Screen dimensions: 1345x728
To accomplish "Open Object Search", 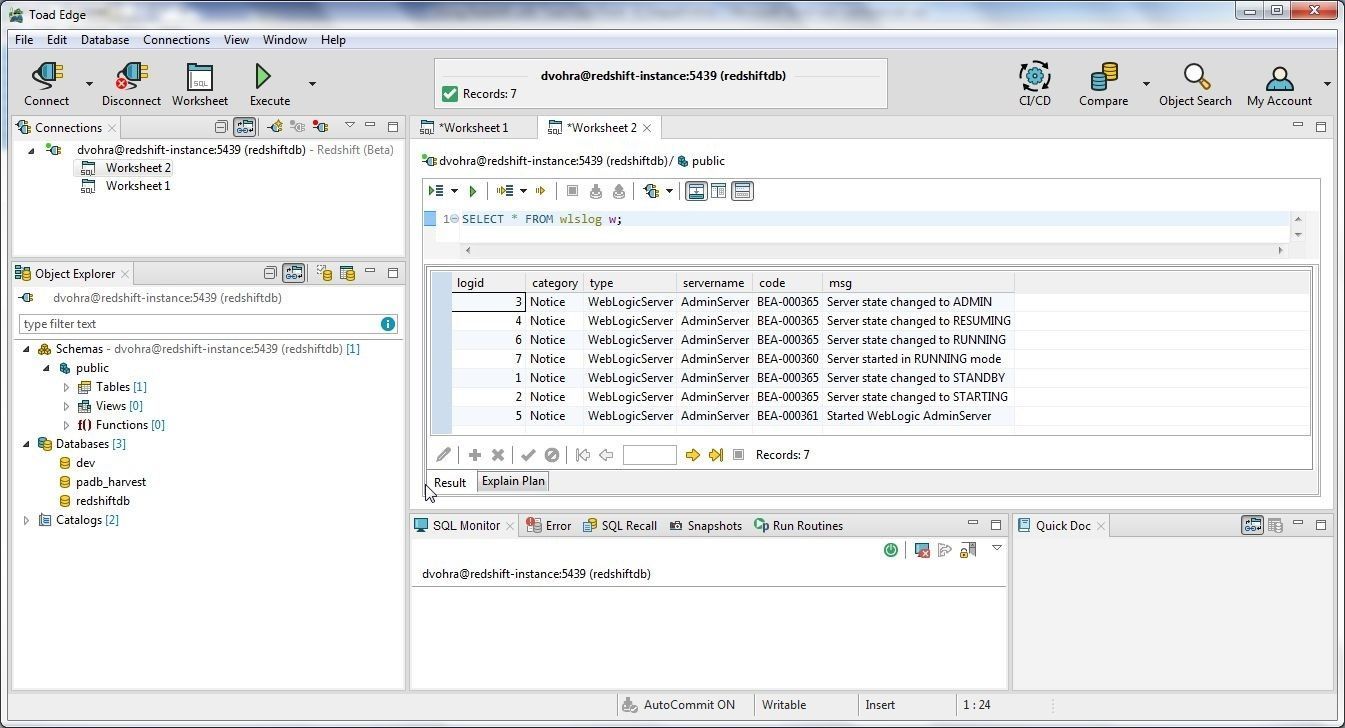I will (1195, 84).
